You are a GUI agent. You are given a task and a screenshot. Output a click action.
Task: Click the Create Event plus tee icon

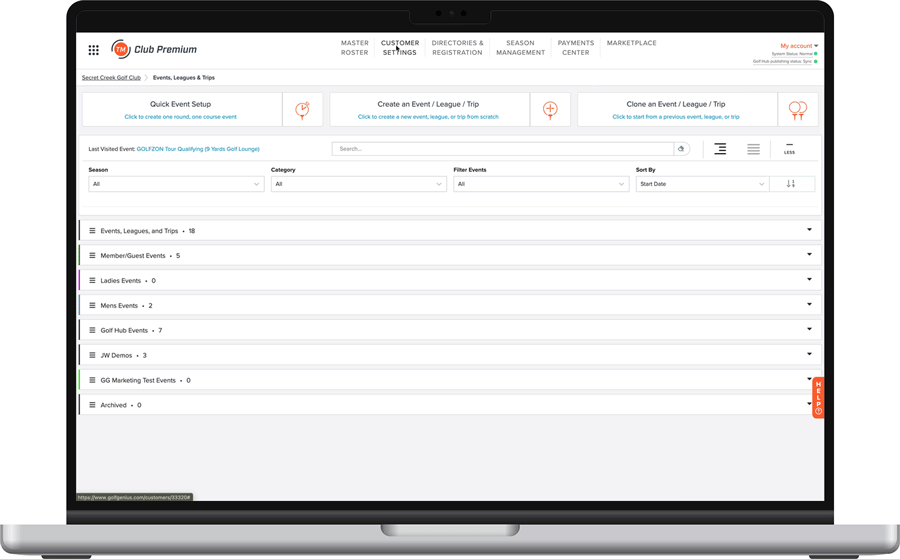point(550,110)
